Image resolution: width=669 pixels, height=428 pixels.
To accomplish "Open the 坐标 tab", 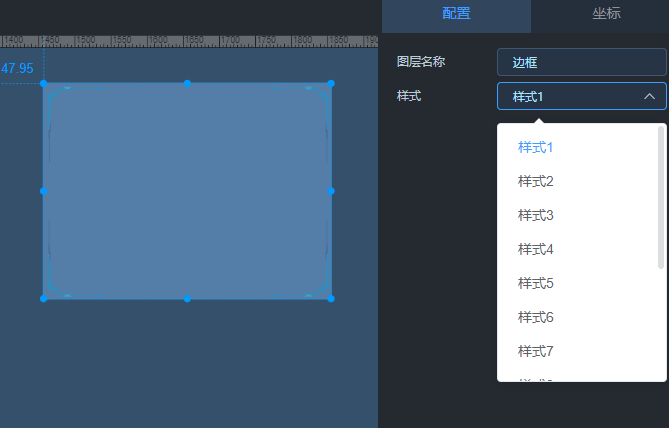I will coord(606,14).
